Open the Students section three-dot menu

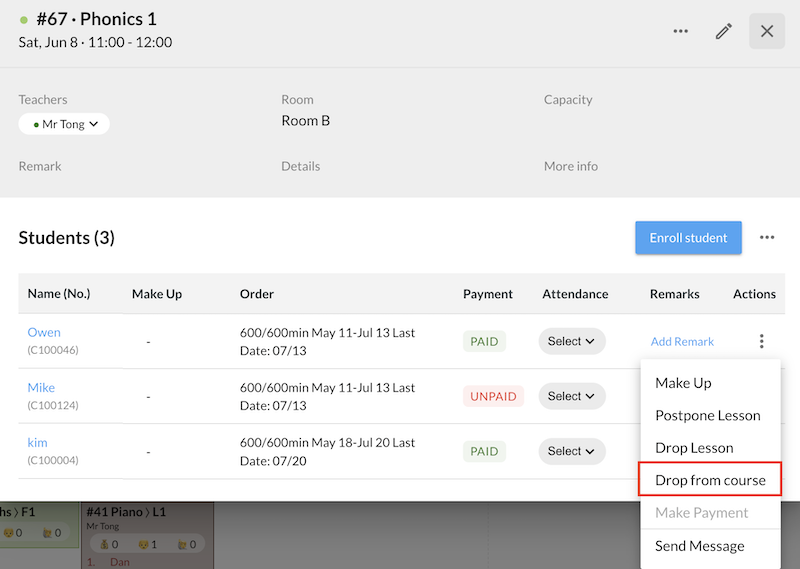[x=767, y=238]
